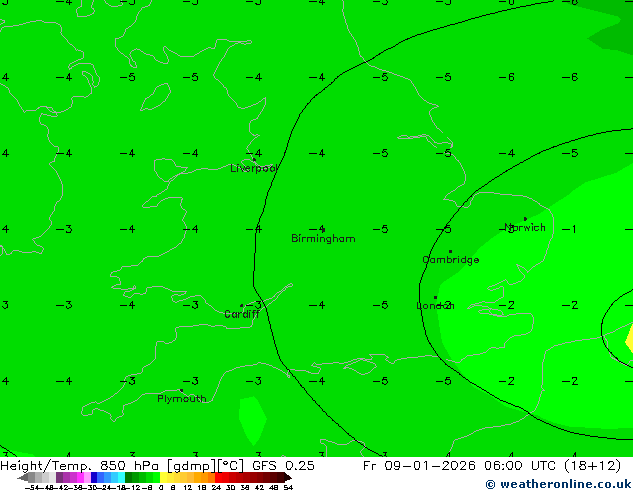Open the weatheronline.co.uk copyright link
The image size is (634, 490).
[559, 484]
